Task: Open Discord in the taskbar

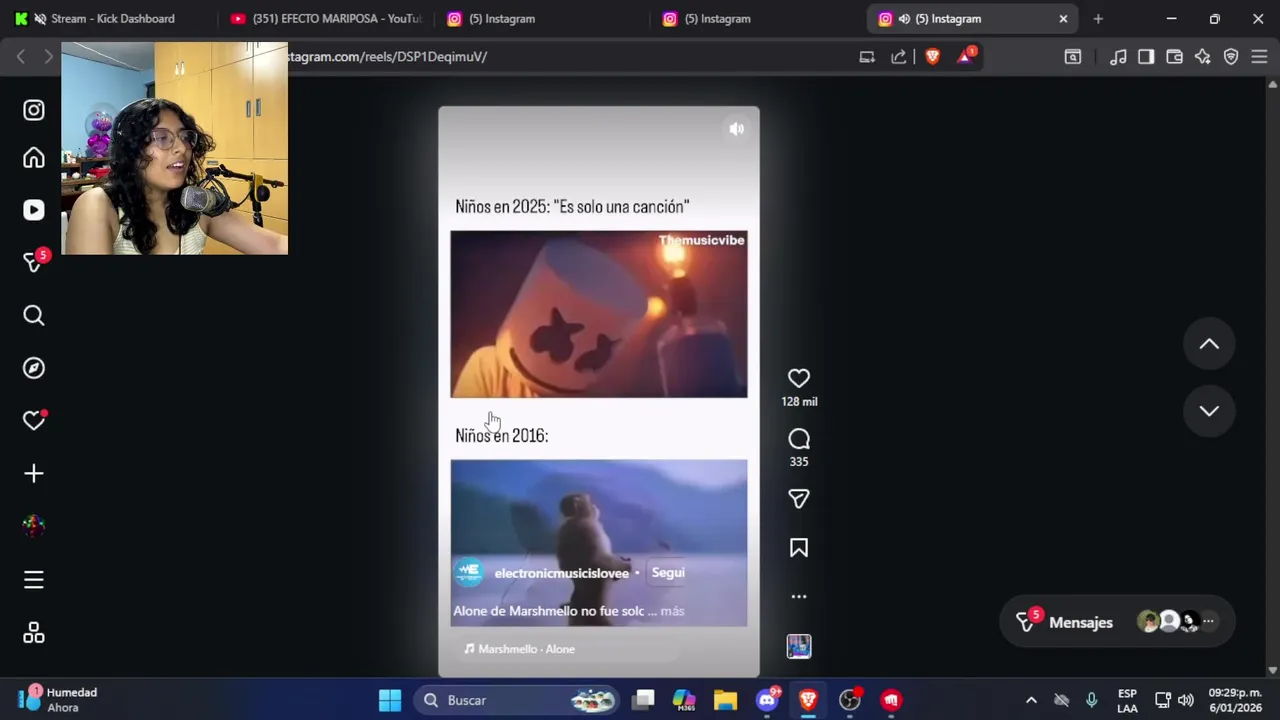Action: point(767,700)
